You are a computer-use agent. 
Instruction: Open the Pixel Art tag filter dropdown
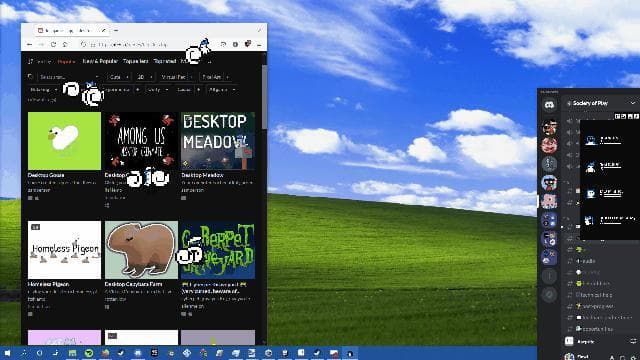[x=215, y=77]
